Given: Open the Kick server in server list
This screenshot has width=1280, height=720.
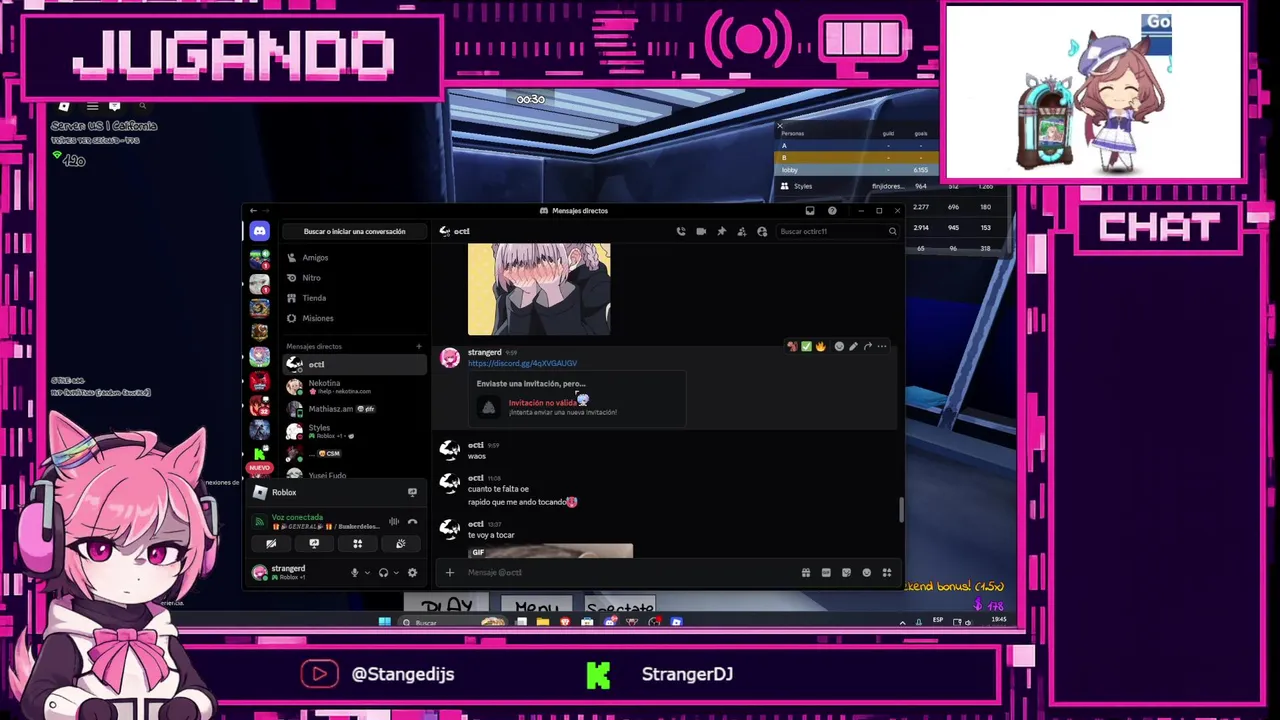Looking at the screenshot, I should [259, 453].
